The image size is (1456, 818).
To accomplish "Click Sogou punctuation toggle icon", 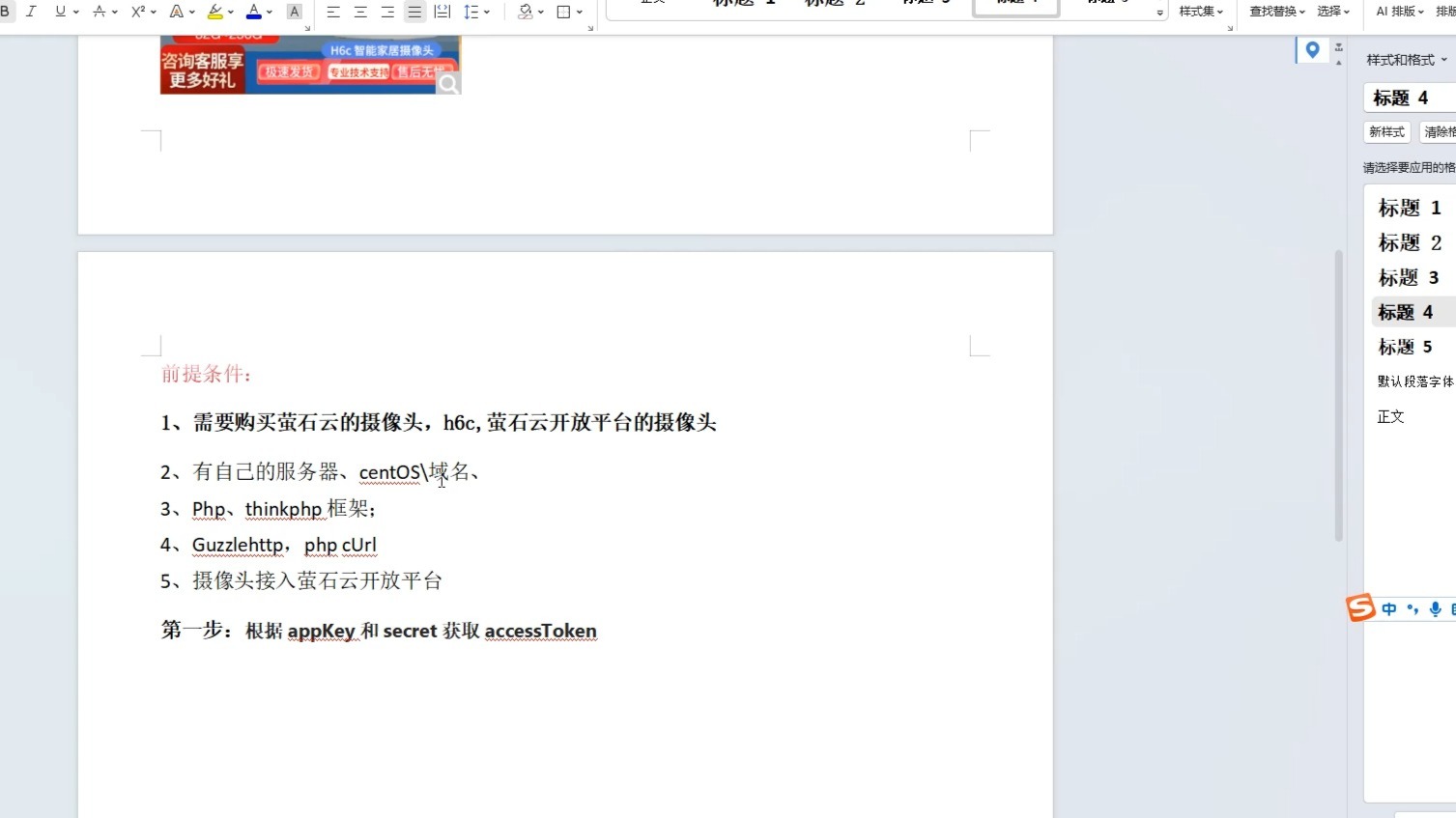I will (1413, 608).
